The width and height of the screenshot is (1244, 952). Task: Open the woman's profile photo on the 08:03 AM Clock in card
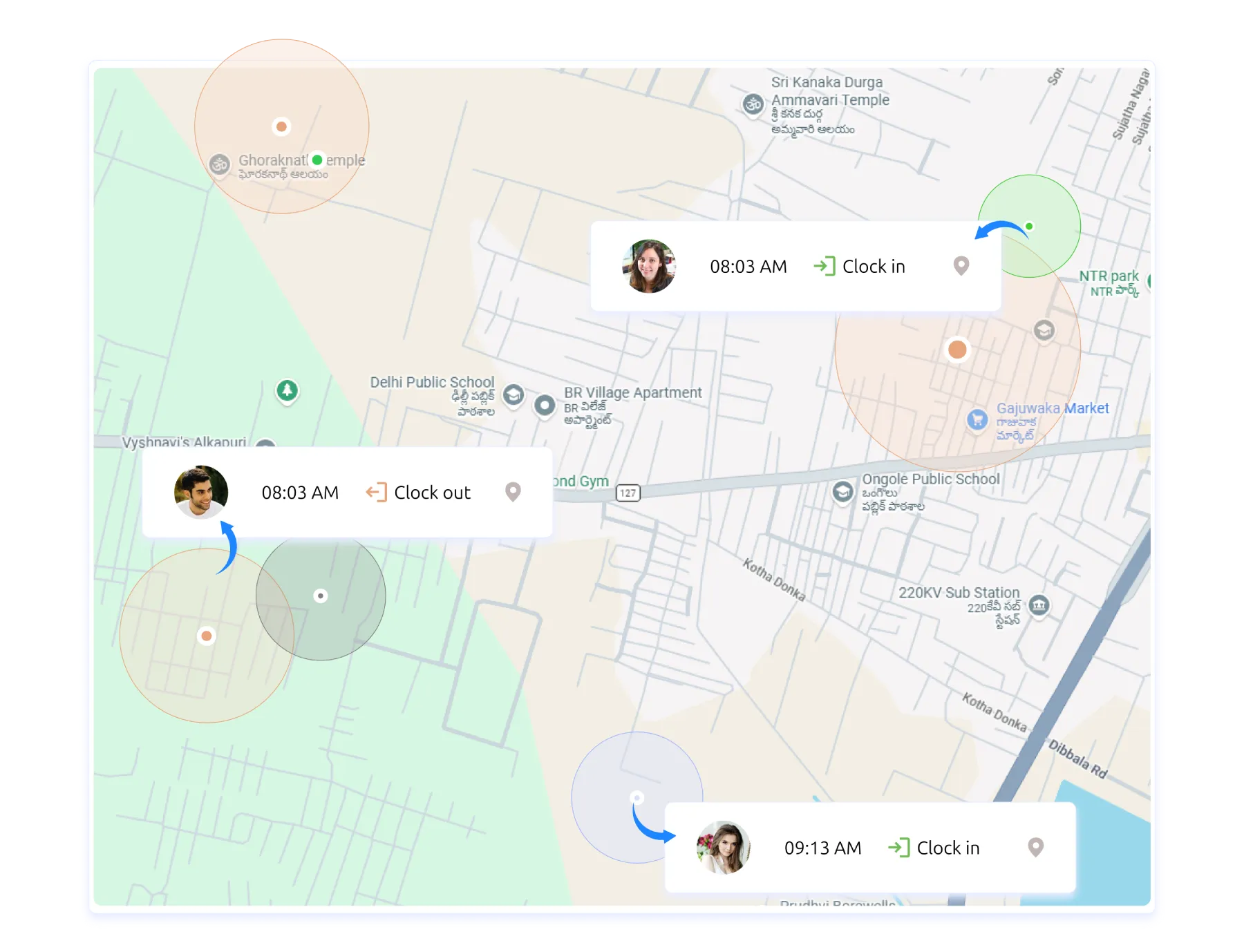[650, 266]
